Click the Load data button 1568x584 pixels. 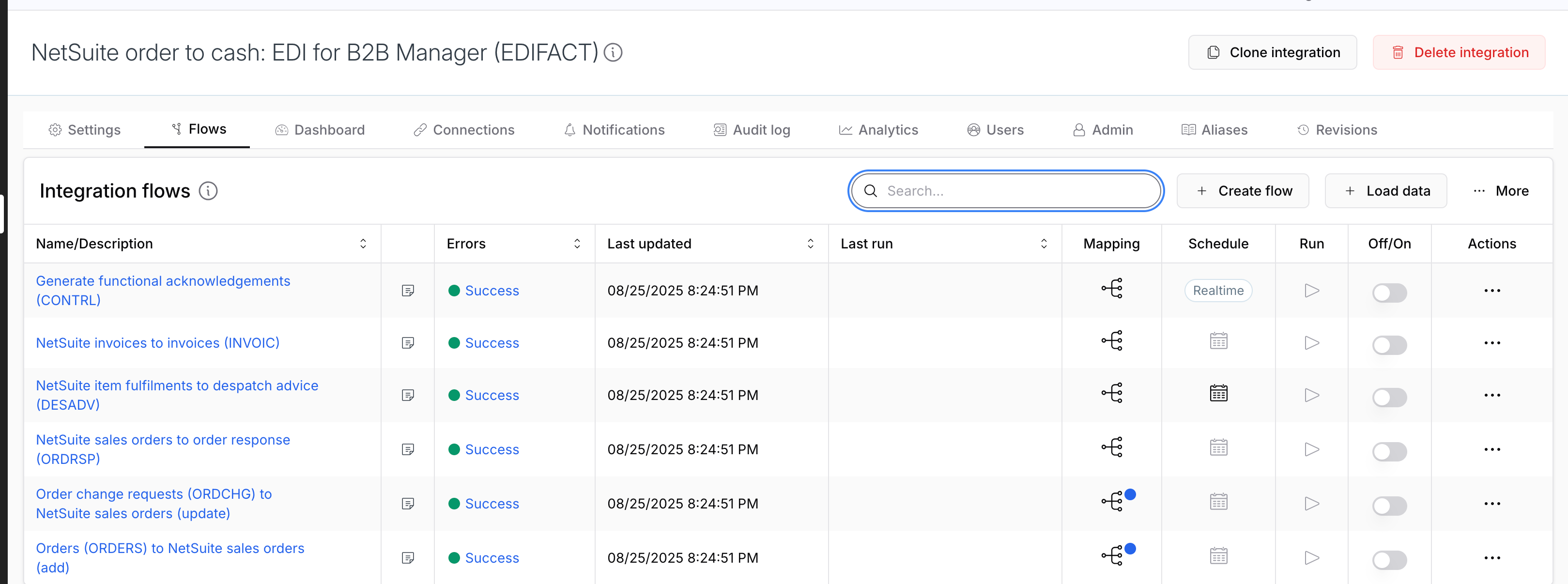tap(1386, 191)
